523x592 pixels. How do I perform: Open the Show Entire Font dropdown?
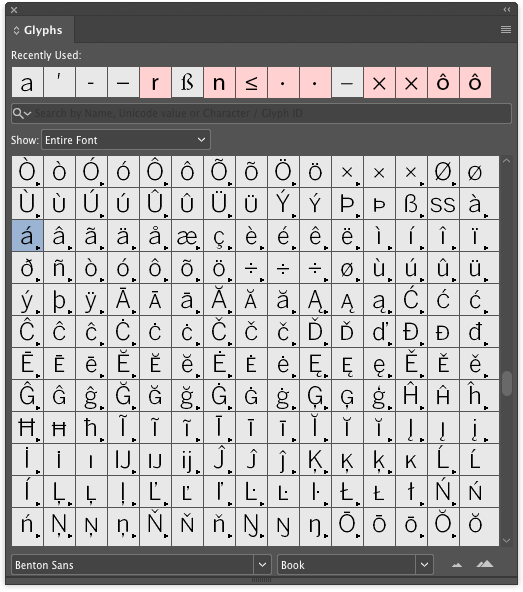click(x=126, y=140)
